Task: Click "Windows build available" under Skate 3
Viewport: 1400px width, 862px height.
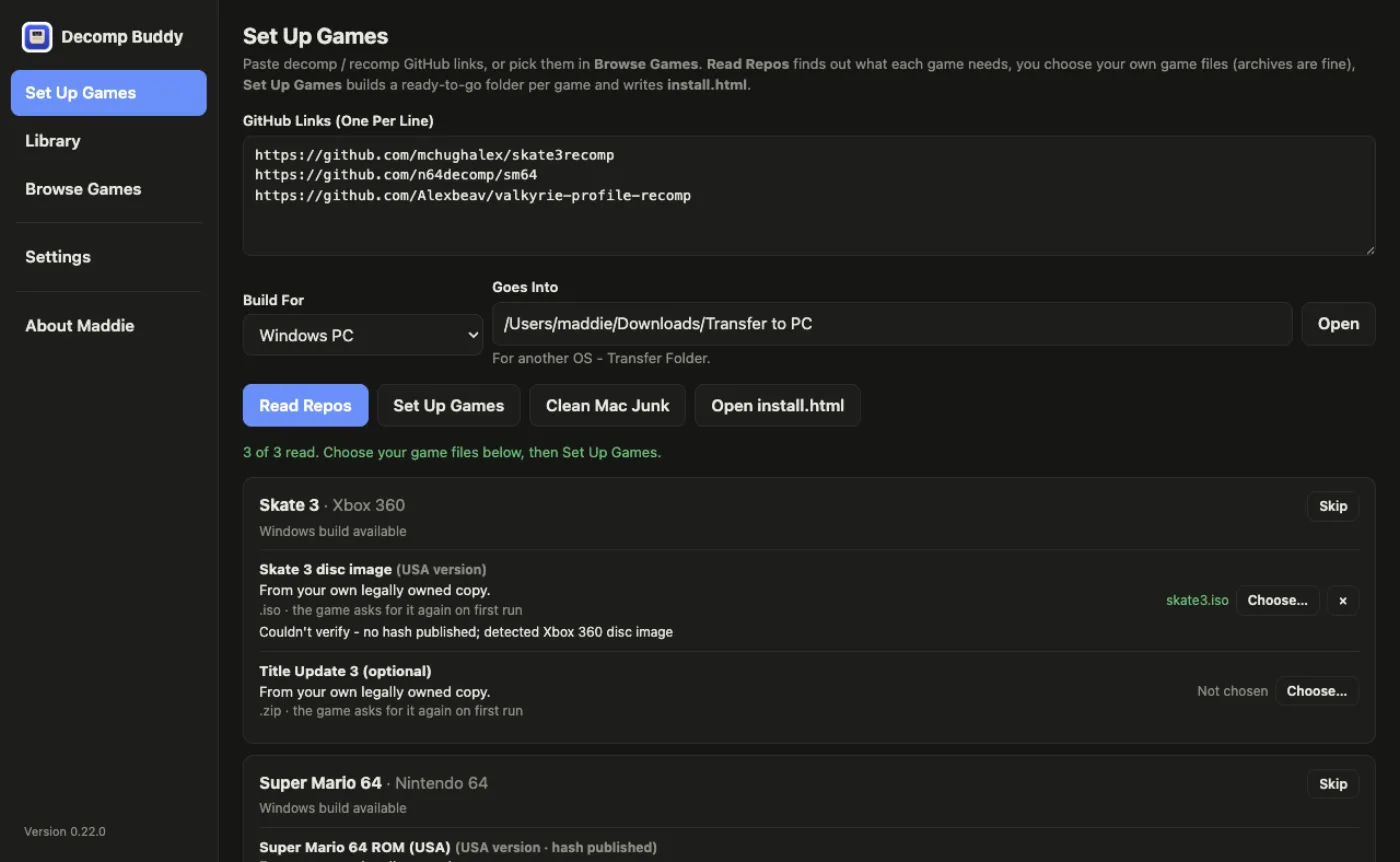Action: (333, 531)
